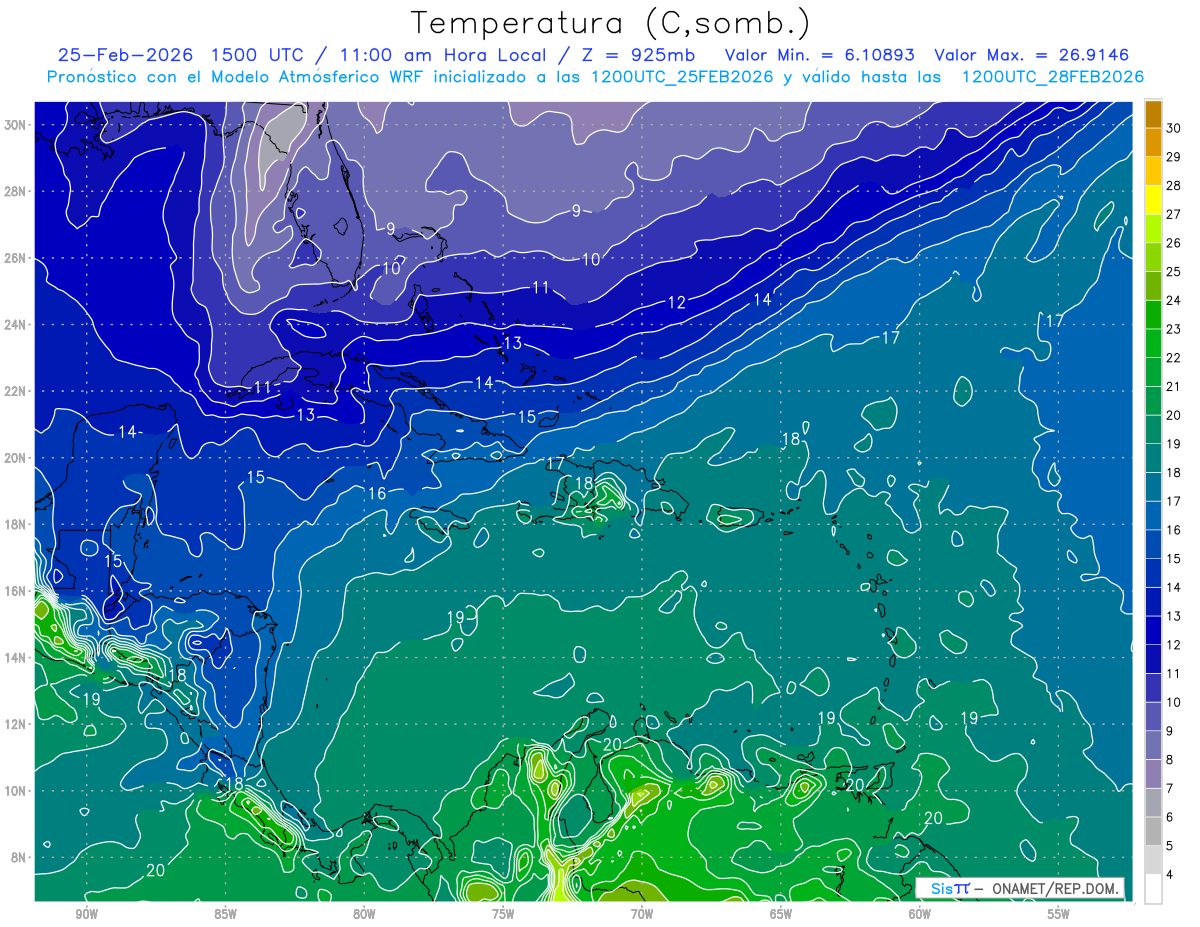1200x927 pixels.
Task: Select the green swatch between 22 and 23
Action: pos(1153,343)
